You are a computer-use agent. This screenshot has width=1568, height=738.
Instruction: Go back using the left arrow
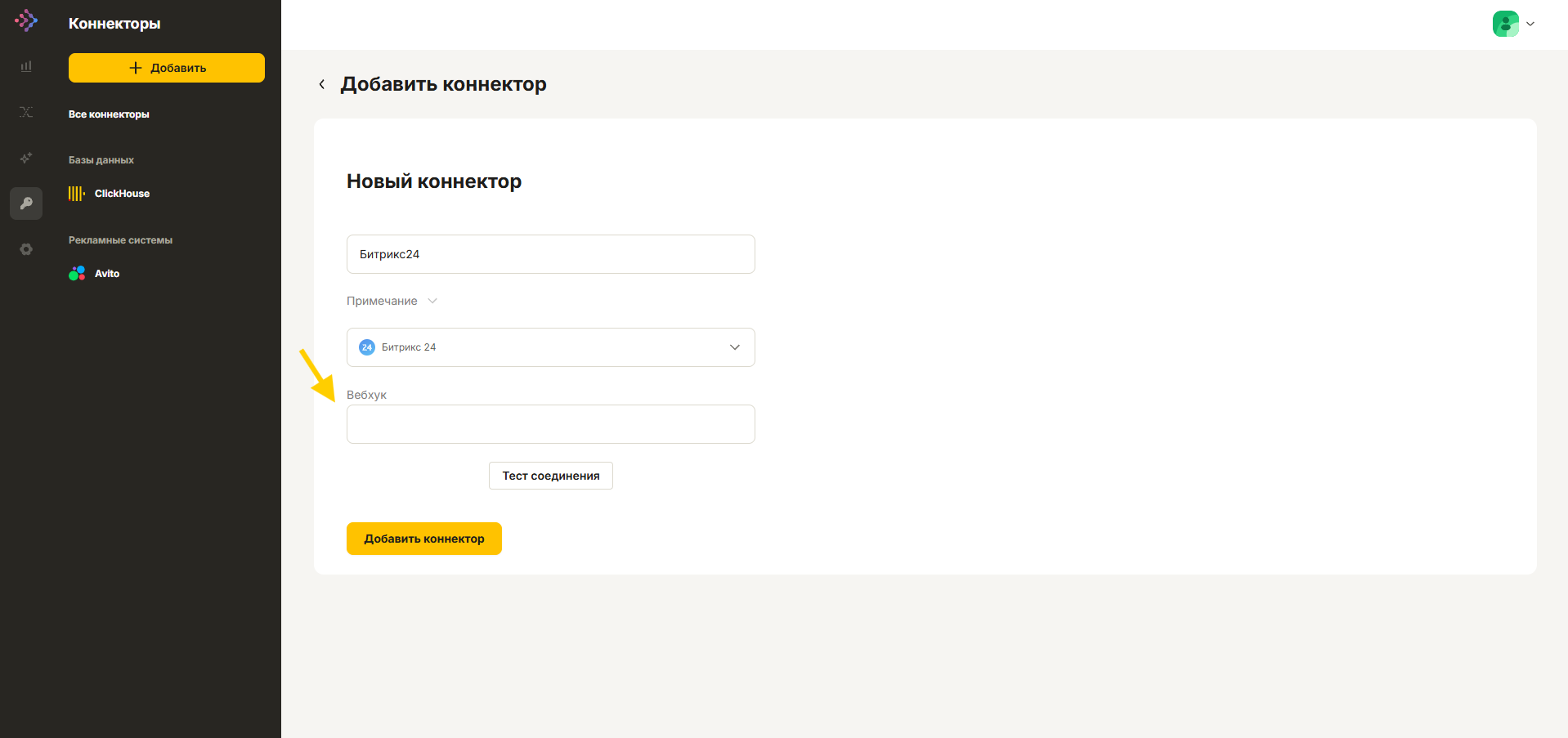[322, 84]
